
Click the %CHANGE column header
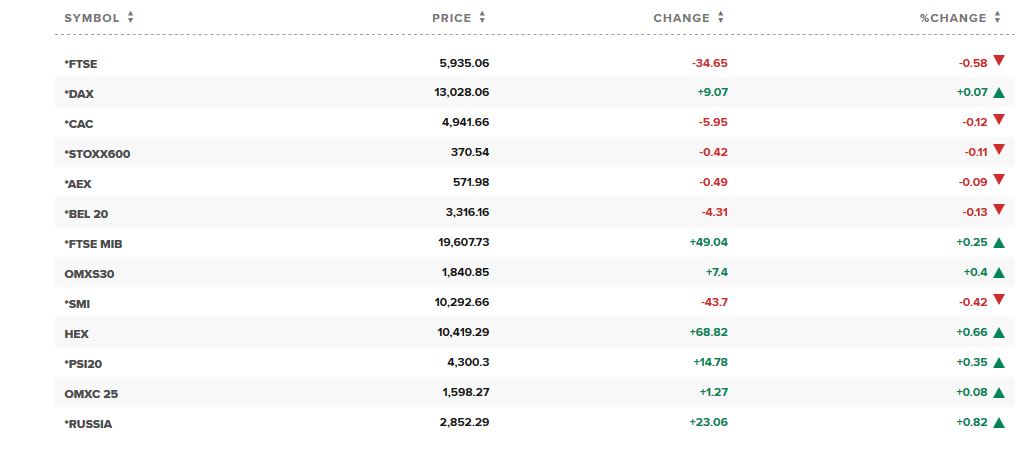point(953,18)
